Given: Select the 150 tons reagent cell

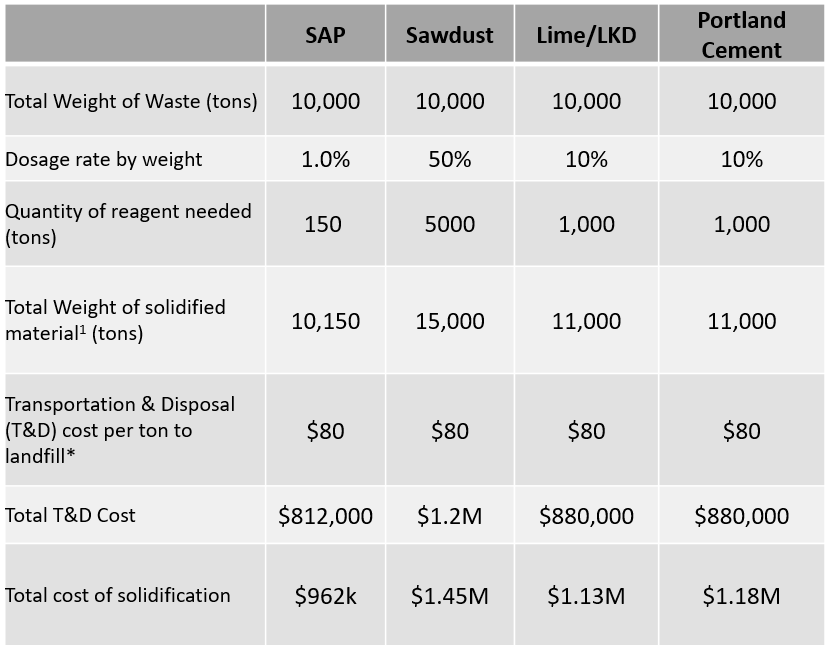Looking at the screenshot, I should point(326,224).
